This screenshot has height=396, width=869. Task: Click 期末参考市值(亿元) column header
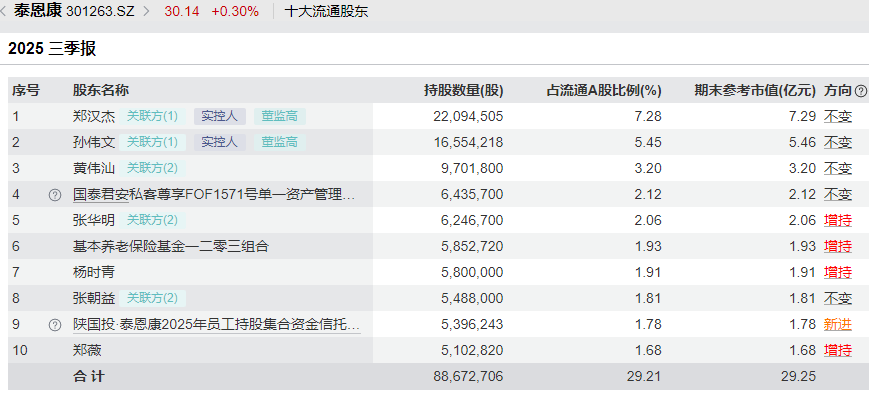[755, 90]
